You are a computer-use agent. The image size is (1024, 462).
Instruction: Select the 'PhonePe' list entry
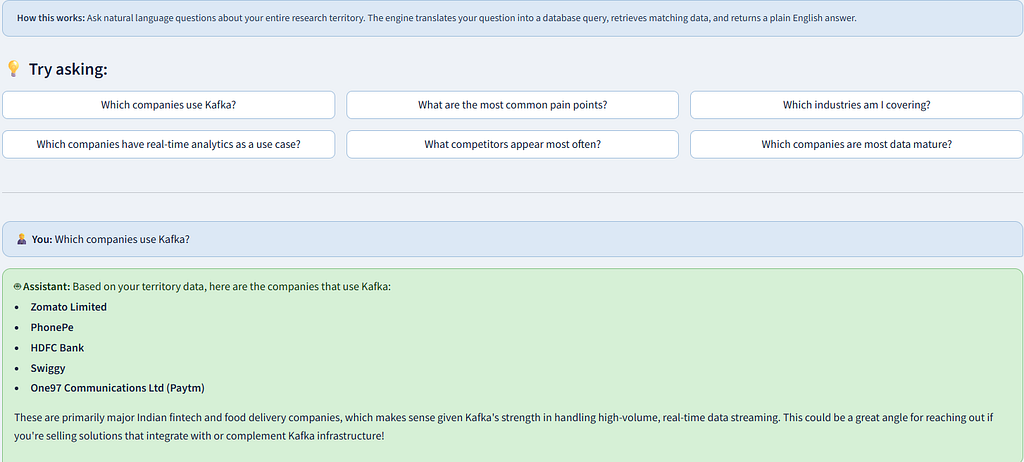(52, 327)
